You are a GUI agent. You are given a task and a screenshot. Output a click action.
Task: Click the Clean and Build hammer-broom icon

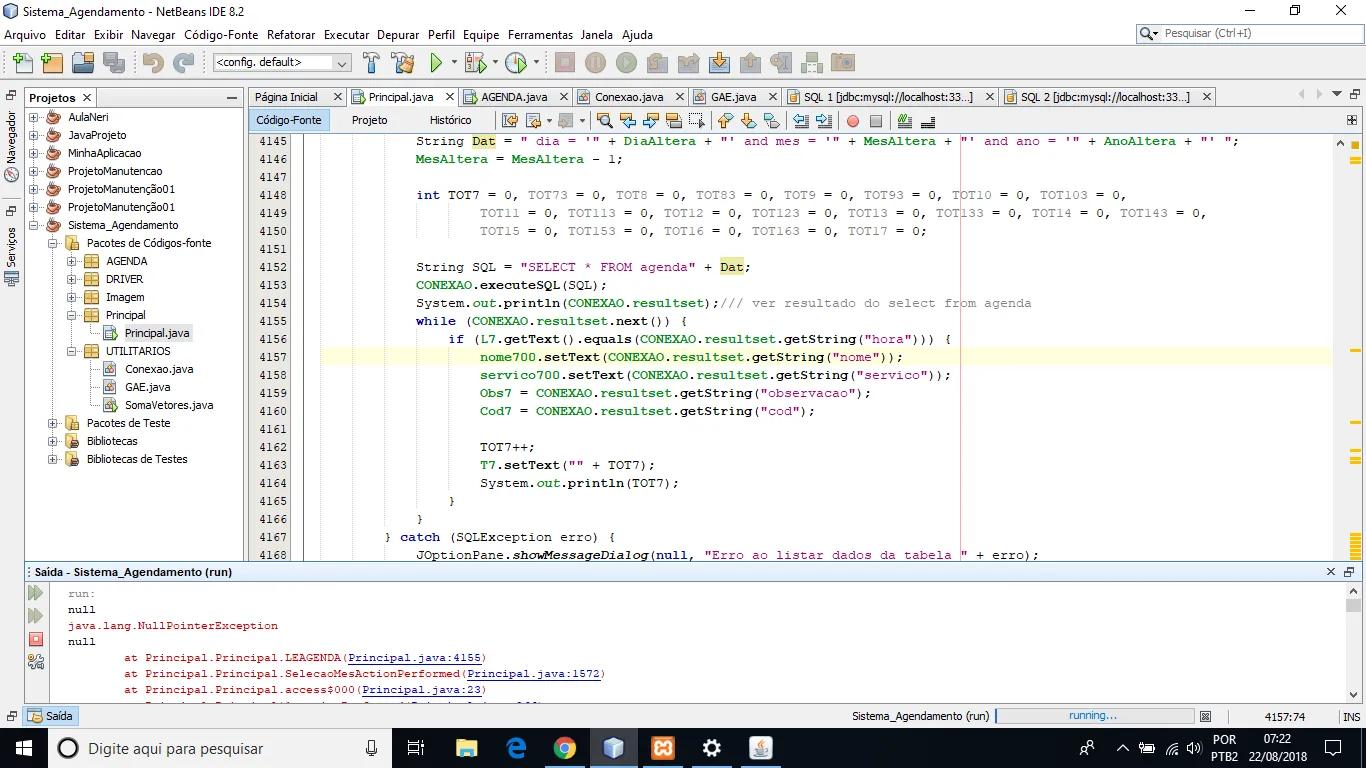tap(402, 63)
